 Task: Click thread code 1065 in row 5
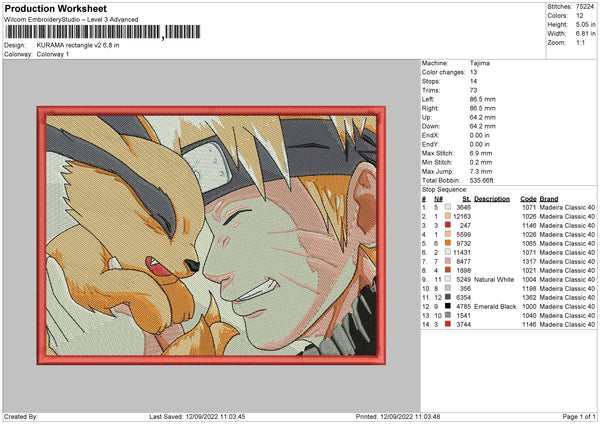click(x=529, y=243)
